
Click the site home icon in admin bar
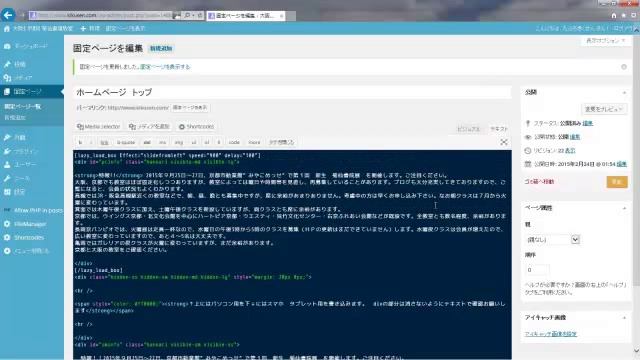coord(7,29)
